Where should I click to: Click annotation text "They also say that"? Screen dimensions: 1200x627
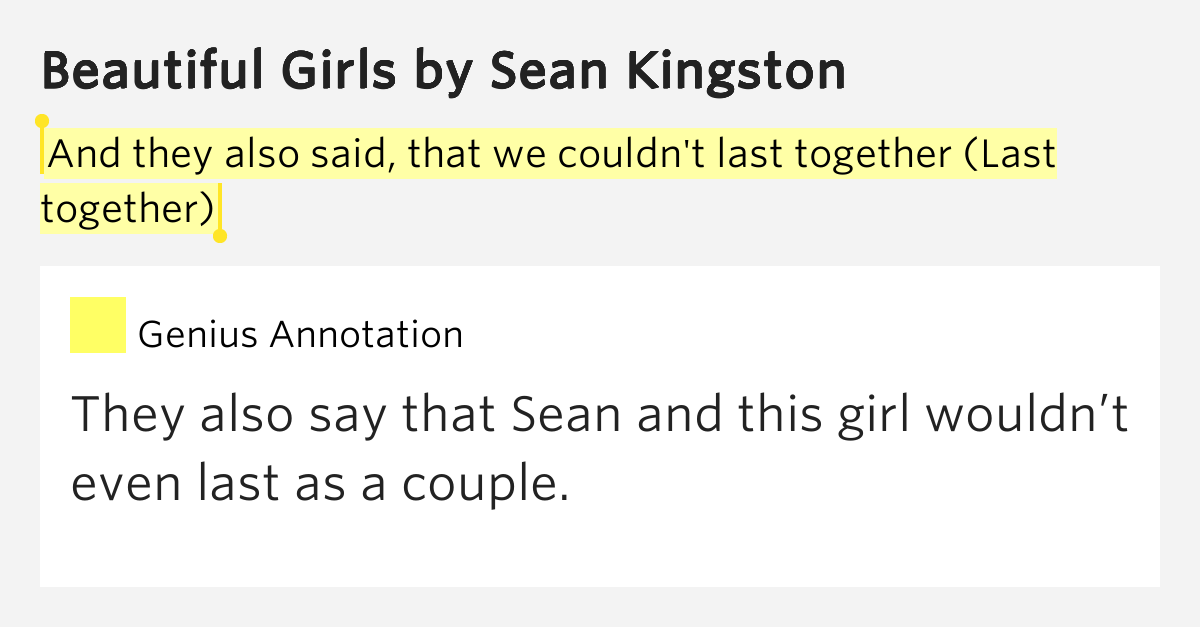[x=285, y=416]
